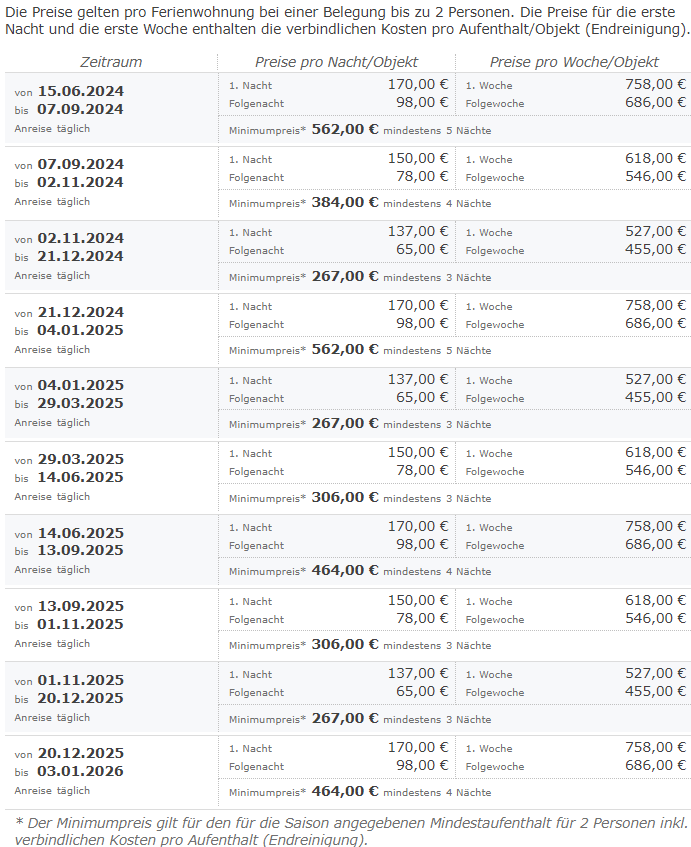Click the 04.01.2025 season start date
The height and width of the screenshot is (847, 691).
point(80,385)
